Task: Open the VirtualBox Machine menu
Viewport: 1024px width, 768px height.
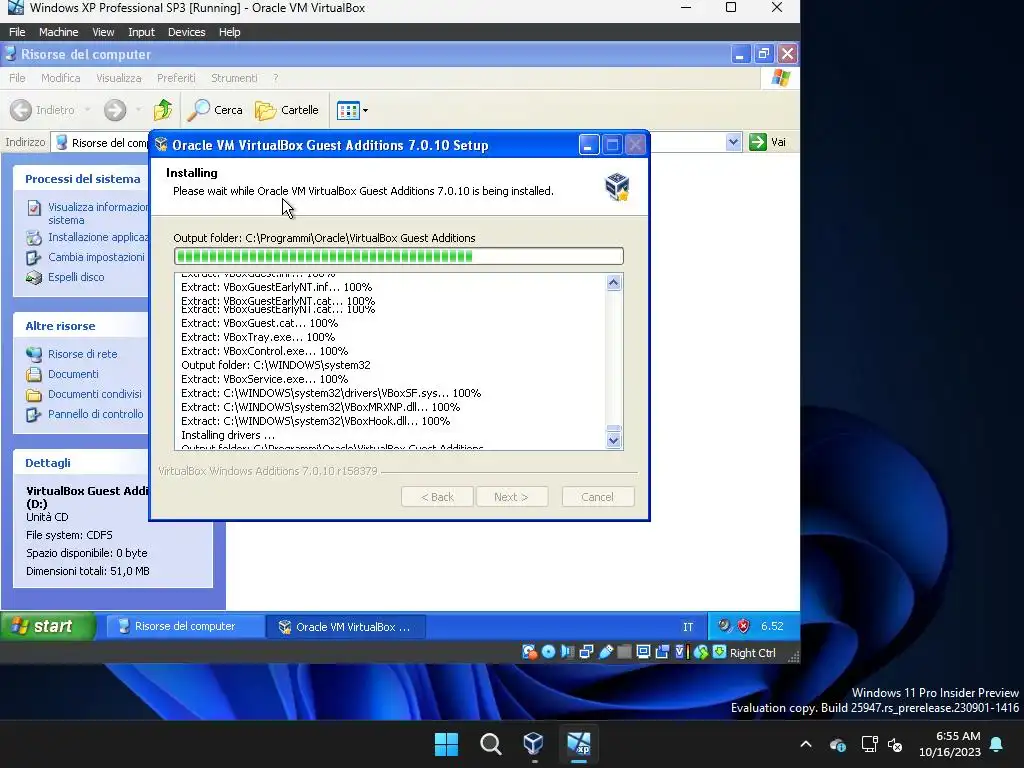Action: coord(58,32)
